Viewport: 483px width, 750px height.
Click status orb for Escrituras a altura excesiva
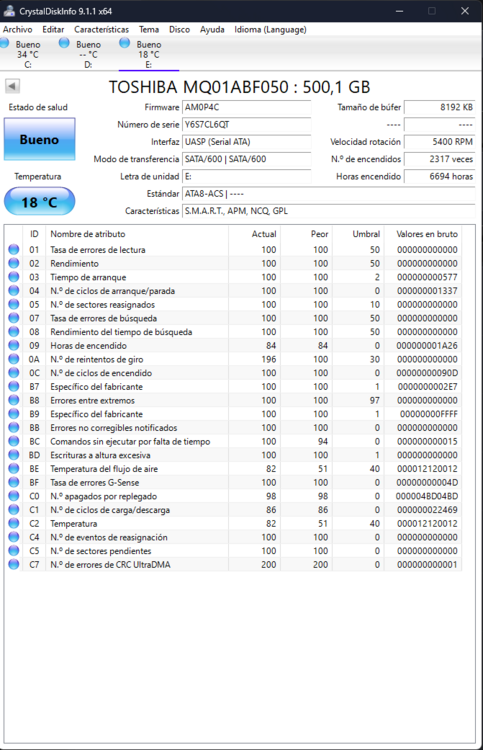pos(14,455)
